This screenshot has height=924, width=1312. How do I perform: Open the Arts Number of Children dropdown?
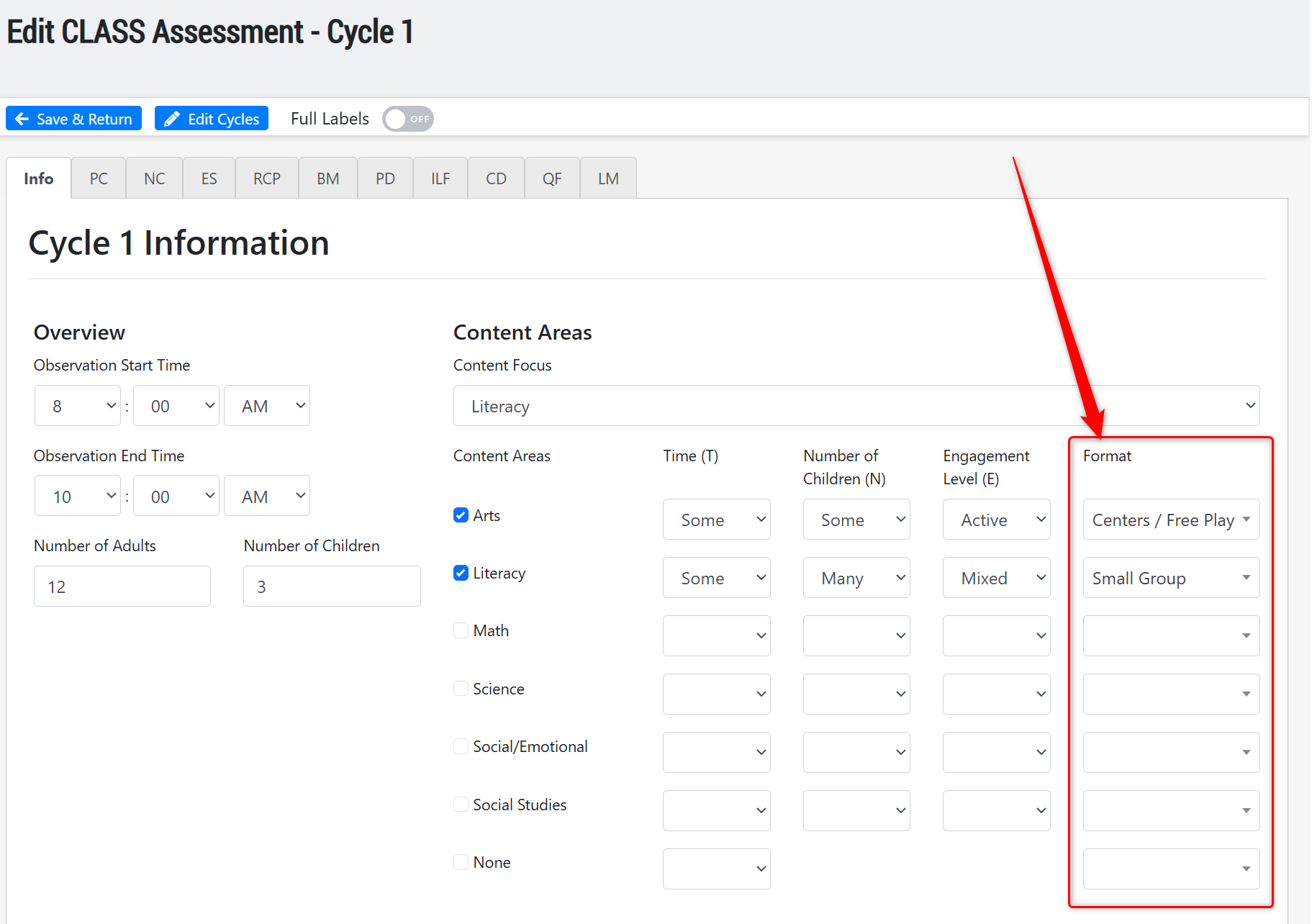856,520
